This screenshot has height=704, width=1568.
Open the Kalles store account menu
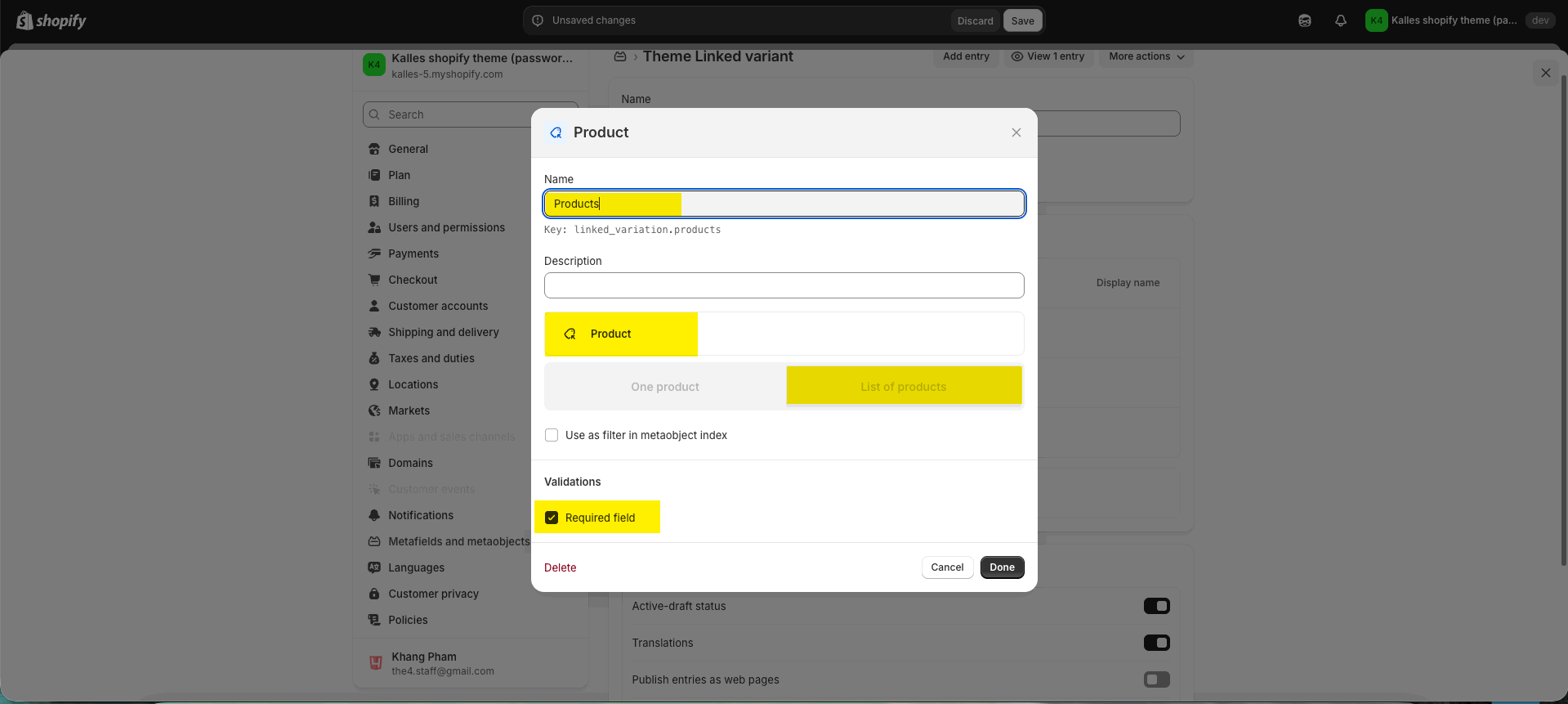(1443, 20)
